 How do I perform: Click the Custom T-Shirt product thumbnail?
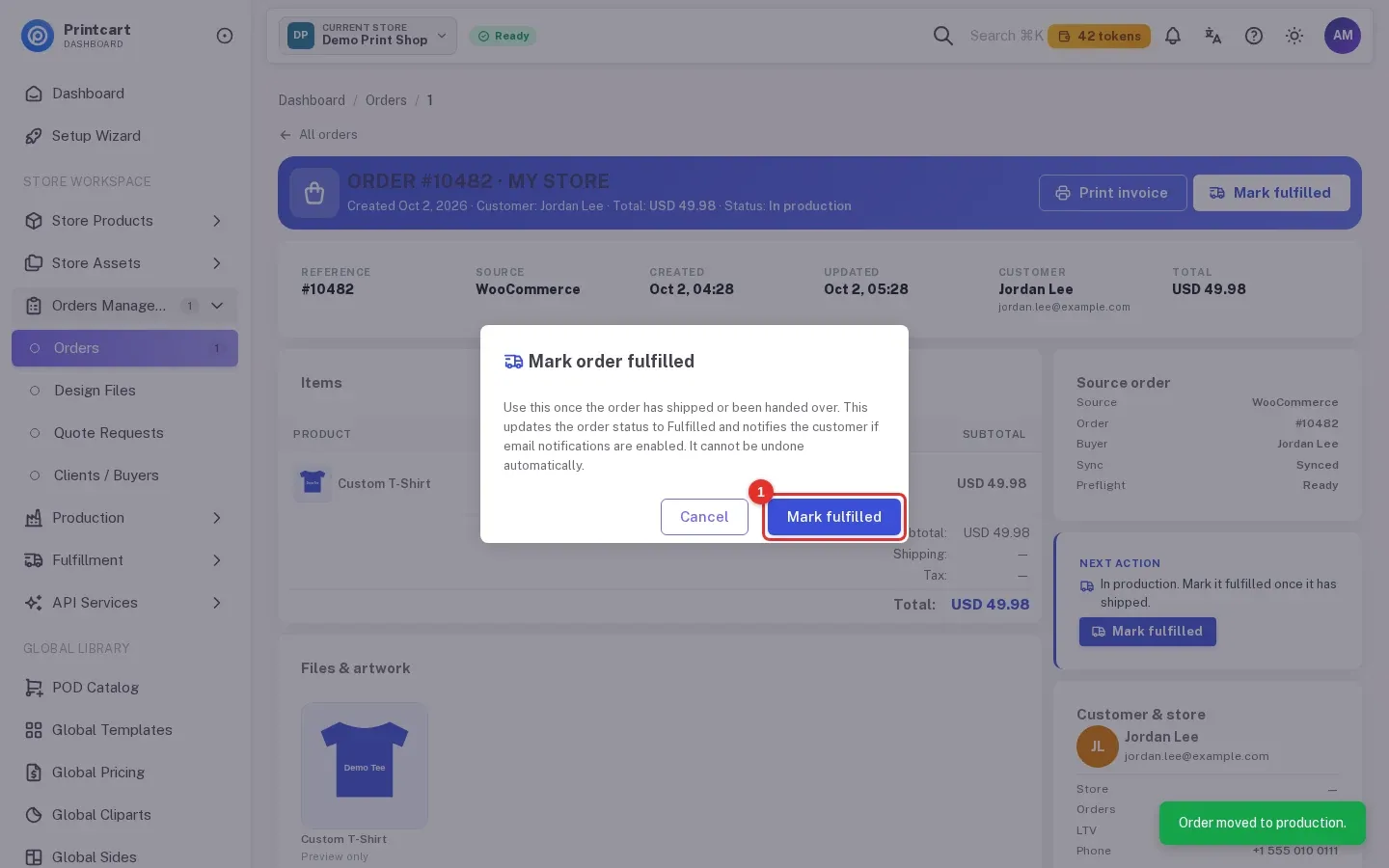pyautogui.click(x=313, y=483)
